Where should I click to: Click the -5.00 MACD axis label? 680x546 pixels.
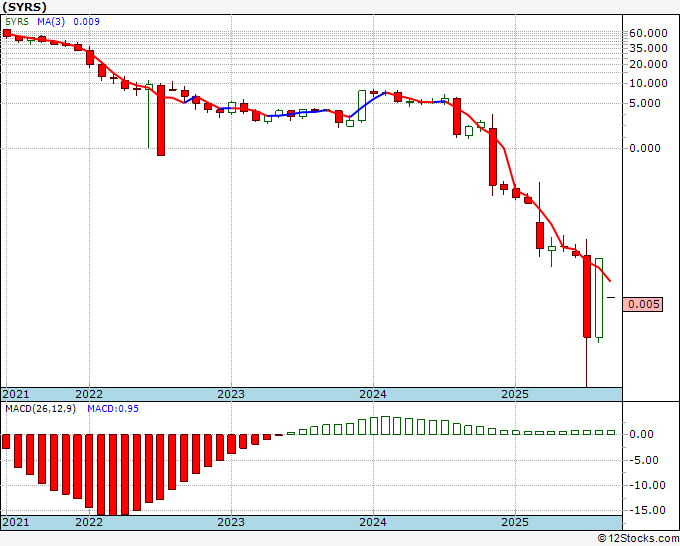pos(644,460)
